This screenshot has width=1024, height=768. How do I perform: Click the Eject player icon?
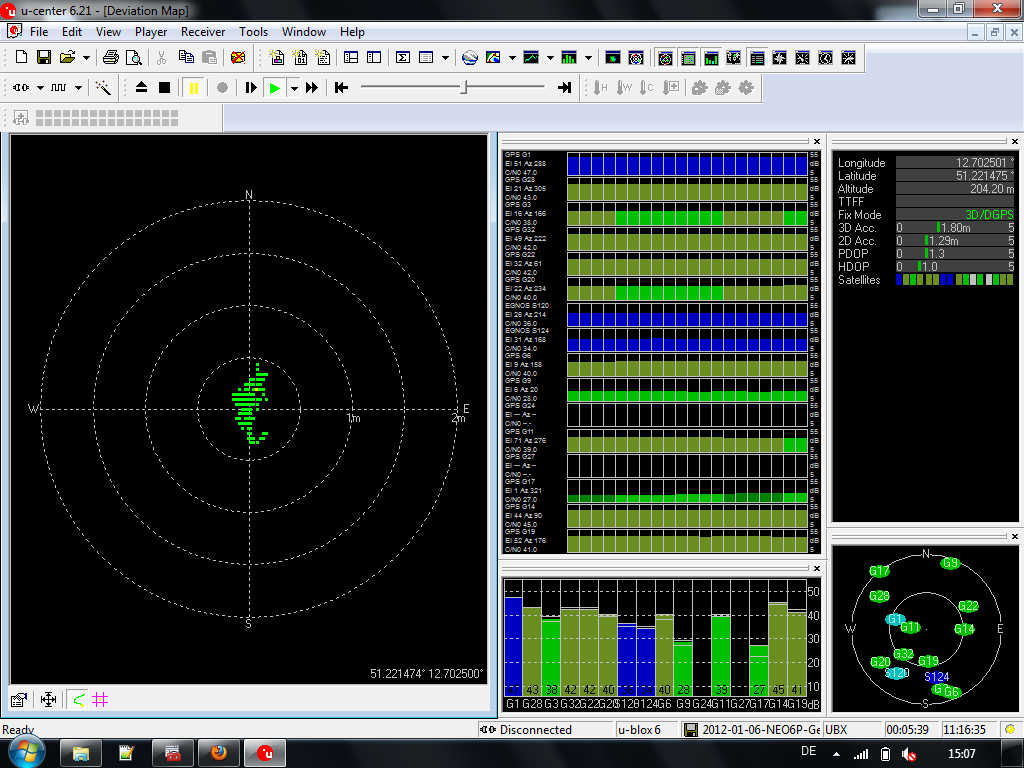tap(141, 88)
